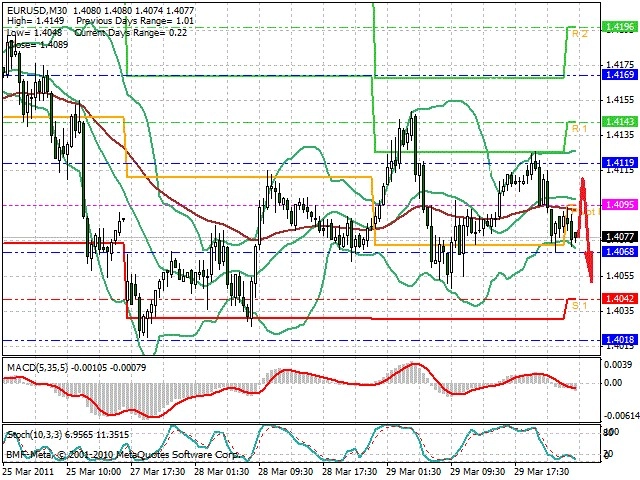Click the red 1.4042 S1 price label

tap(620, 299)
